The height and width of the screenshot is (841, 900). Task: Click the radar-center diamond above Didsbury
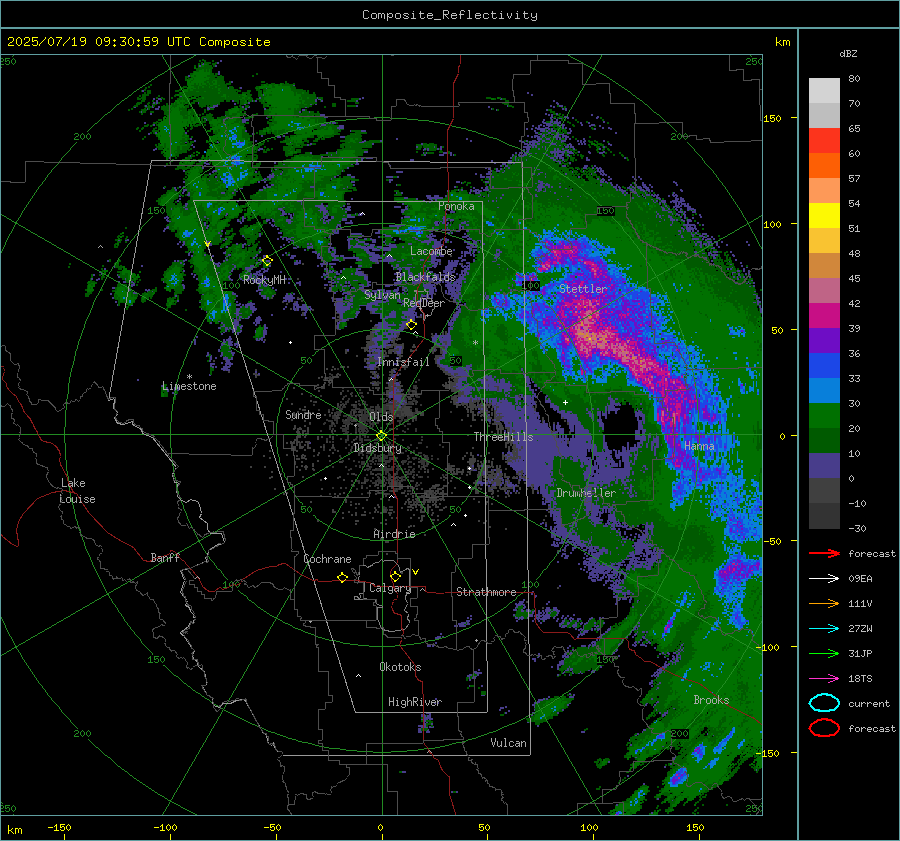click(381, 436)
